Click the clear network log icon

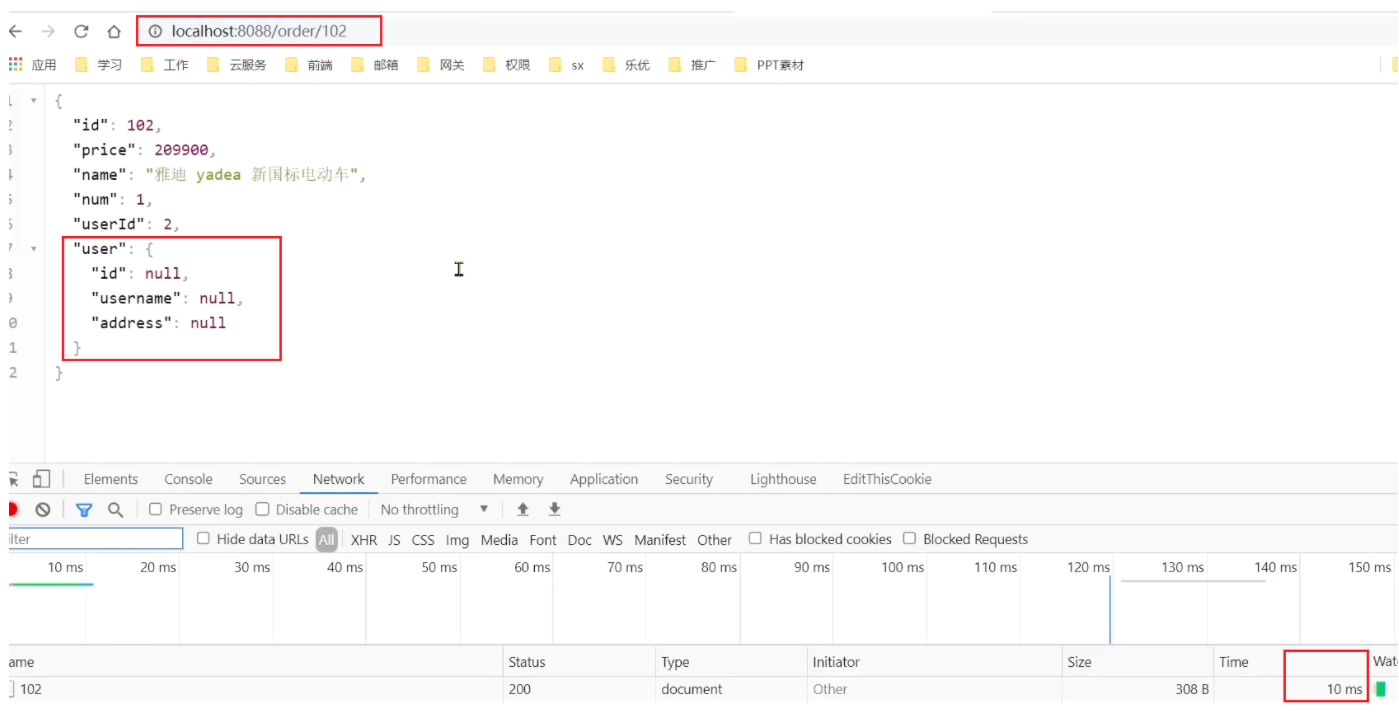(43, 510)
